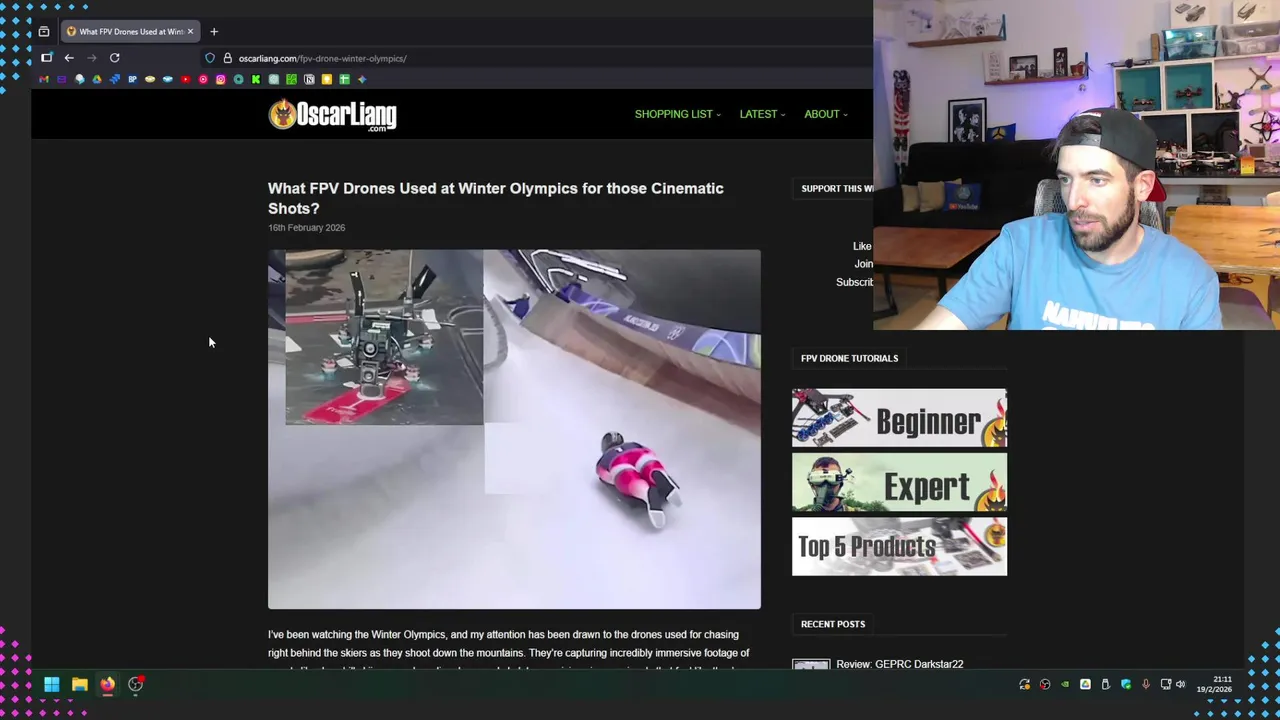Image resolution: width=1280 pixels, height=720 pixels.
Task: Close the FPV Drones article tab
Action: [190, 31]
